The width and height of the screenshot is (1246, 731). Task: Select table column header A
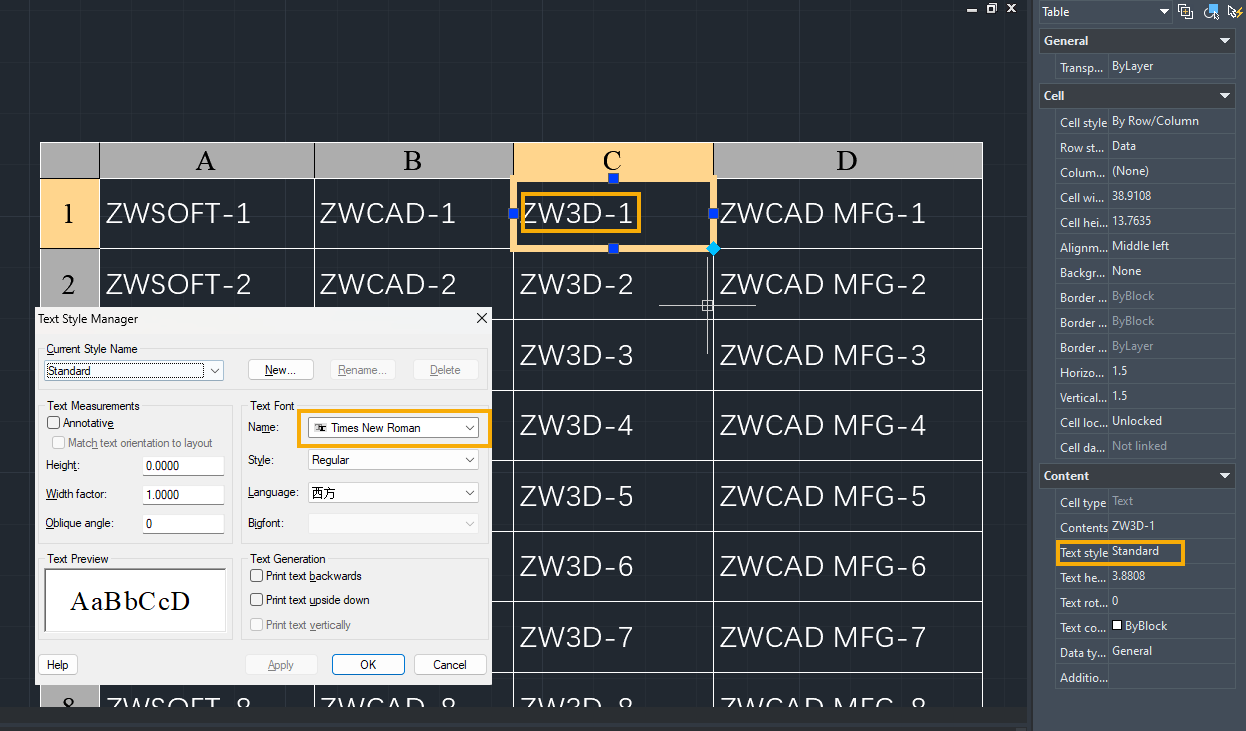[x=207, y=161]
